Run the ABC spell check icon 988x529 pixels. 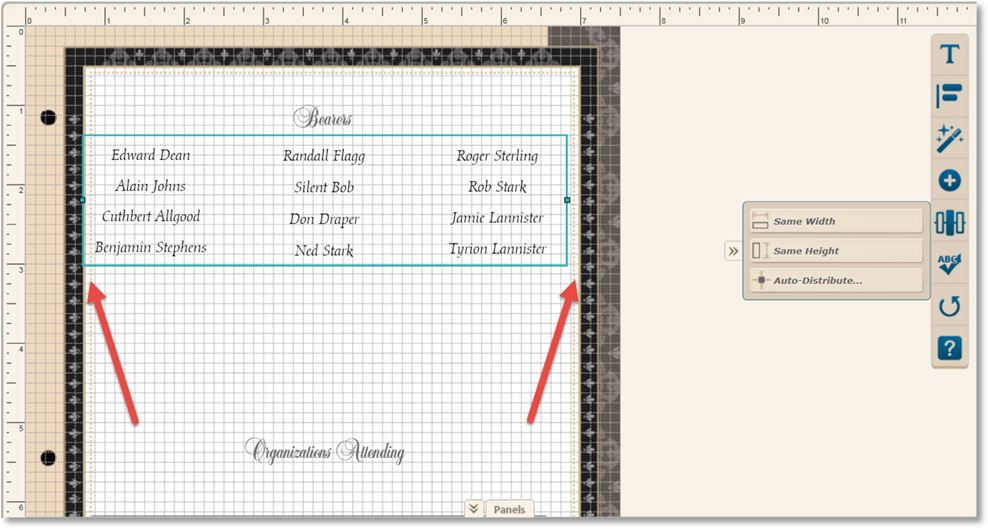949,264
